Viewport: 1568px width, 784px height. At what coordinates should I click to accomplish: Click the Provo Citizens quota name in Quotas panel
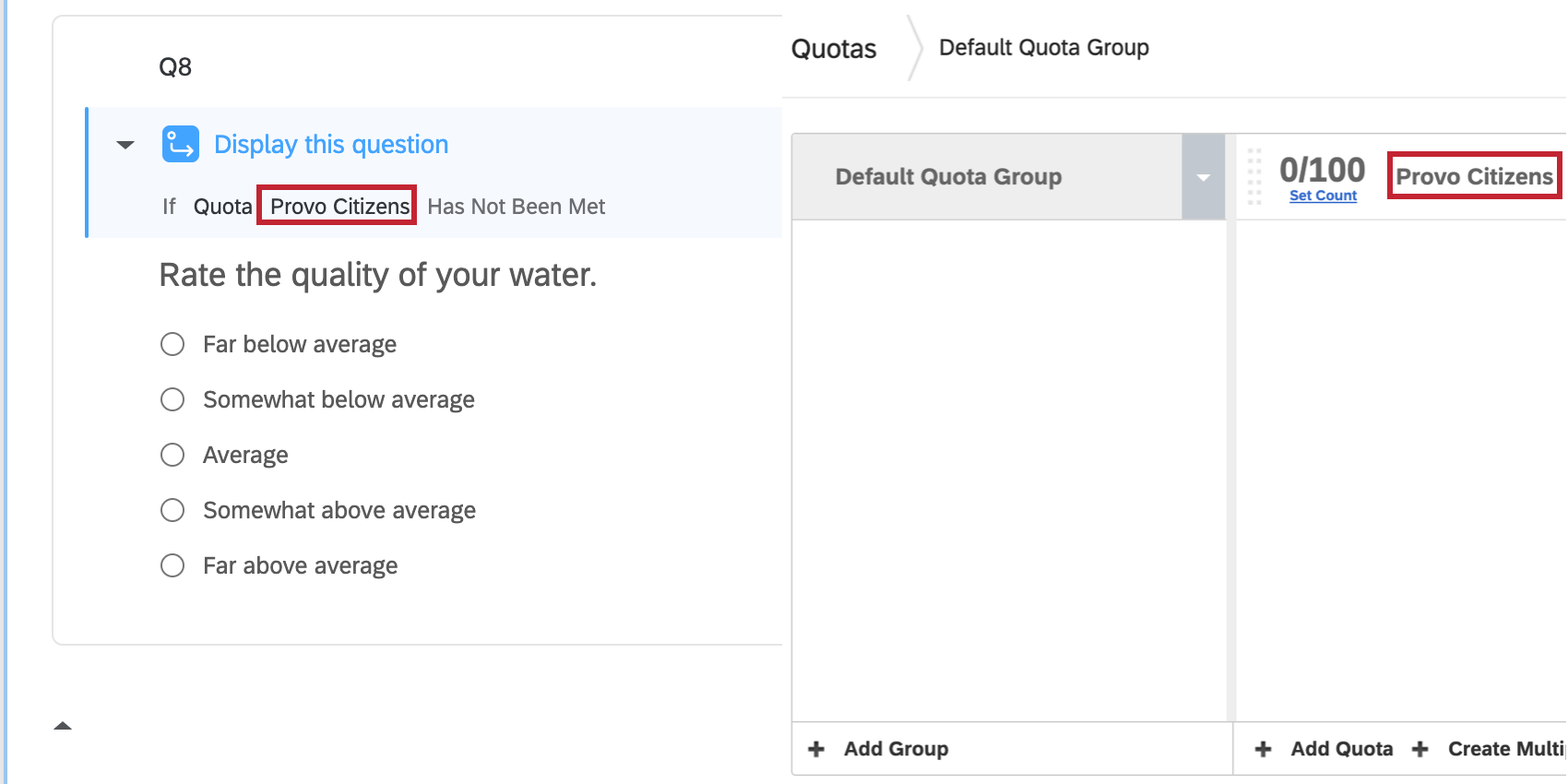click(x=1474, y=176)
